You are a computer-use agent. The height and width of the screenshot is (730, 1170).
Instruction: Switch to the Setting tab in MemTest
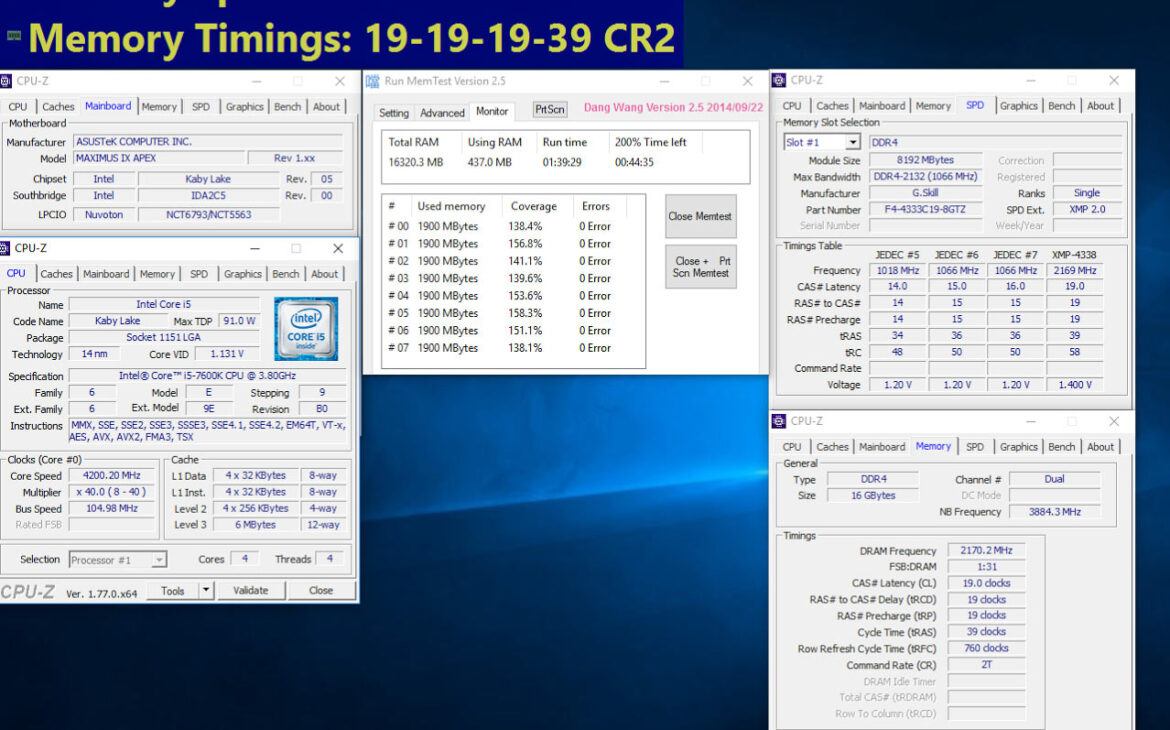click(397, 112)
